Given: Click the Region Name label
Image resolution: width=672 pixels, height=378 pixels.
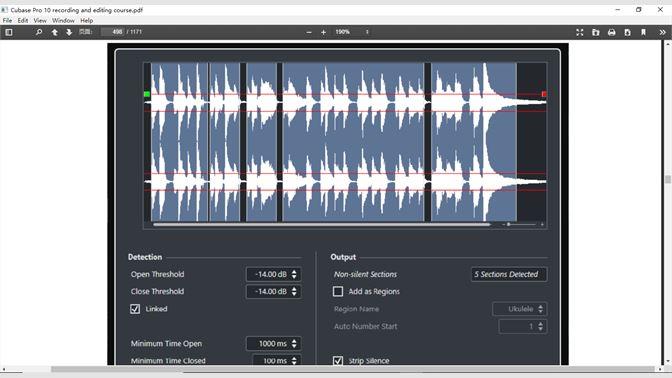Looking at the screenshot, I should 356,309.
